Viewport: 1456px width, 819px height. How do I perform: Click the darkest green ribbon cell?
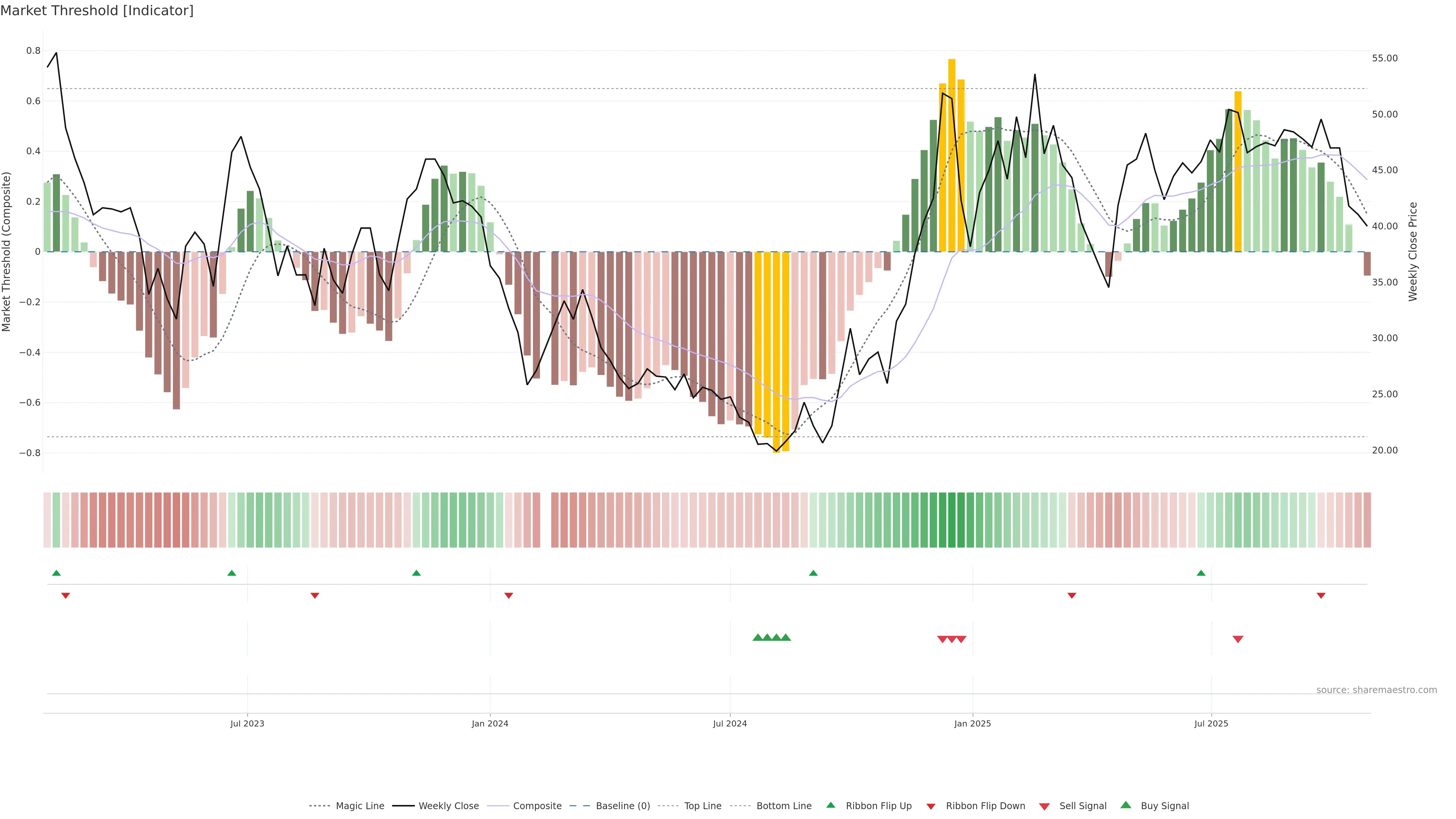click(952, 520)
